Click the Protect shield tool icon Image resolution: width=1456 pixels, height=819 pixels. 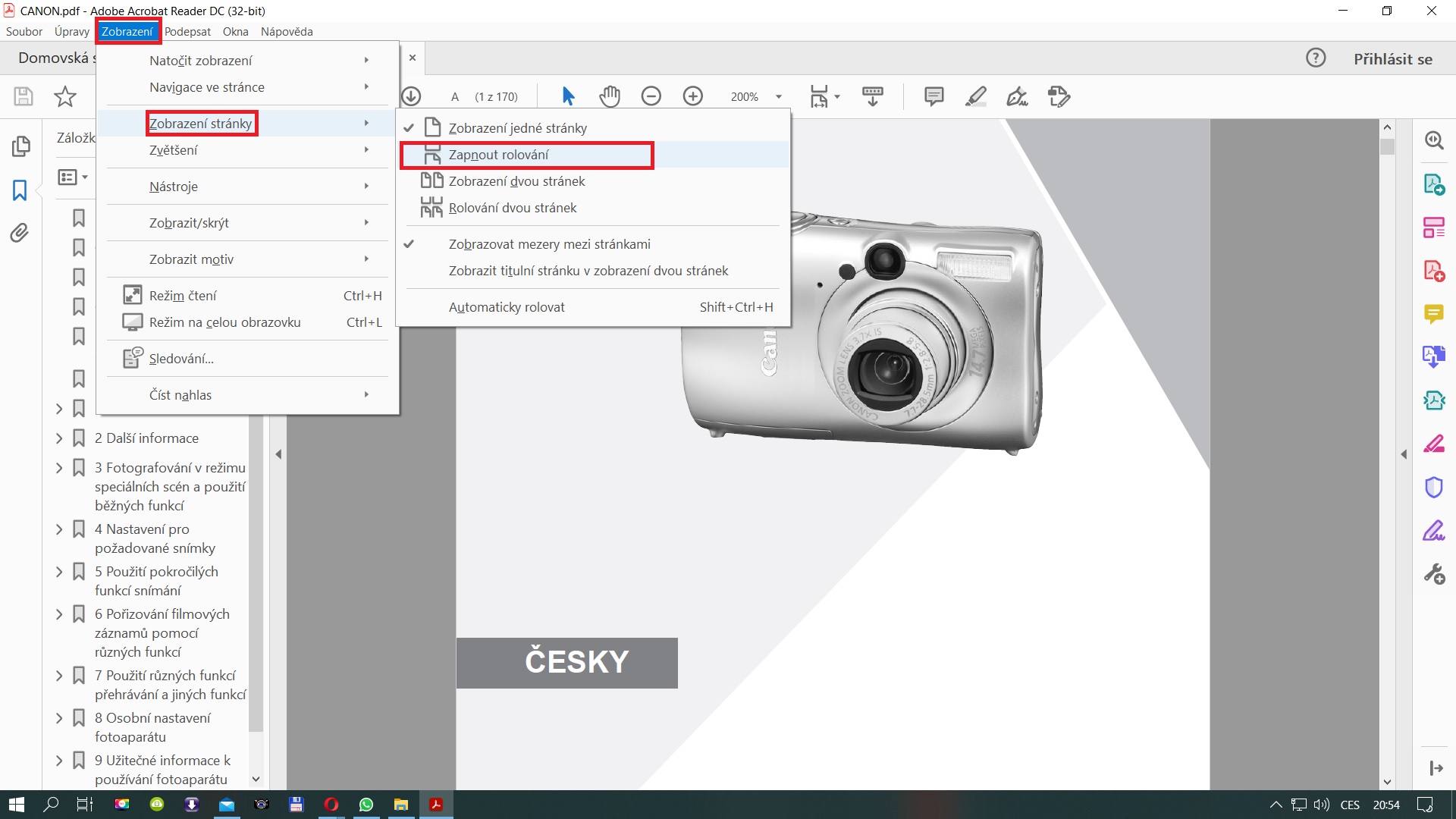(1433, 487)
